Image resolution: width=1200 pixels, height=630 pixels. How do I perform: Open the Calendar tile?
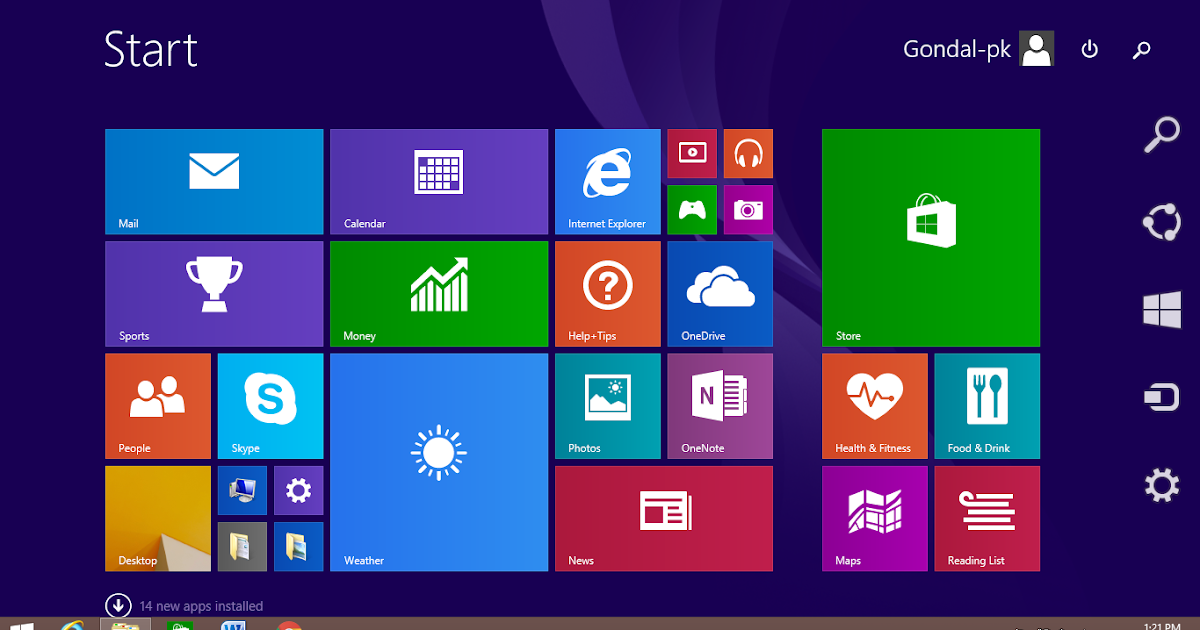[x=439, y=182]
